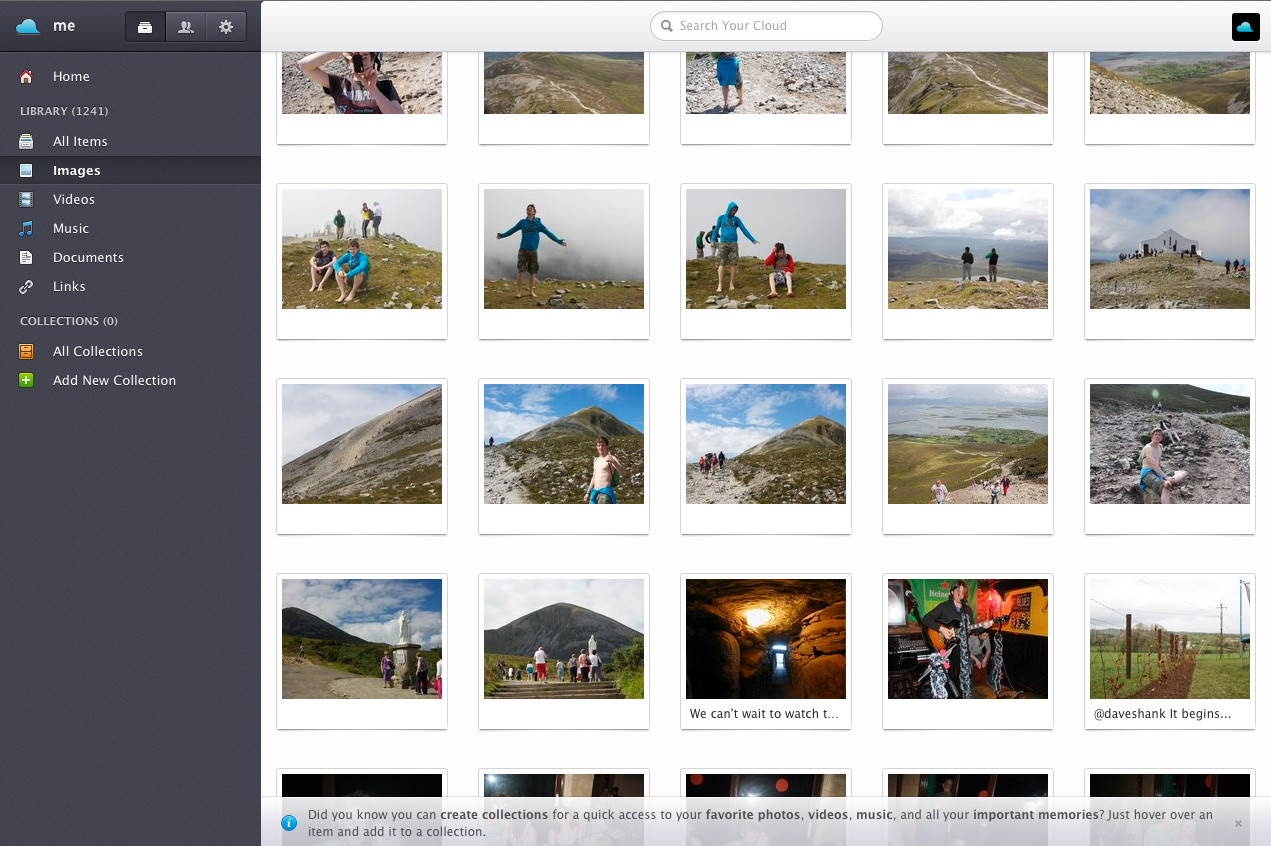Select the house icon beside Home
Image resolution: width=1271 pixels, height=846 pixels.
tap(25, 76)
